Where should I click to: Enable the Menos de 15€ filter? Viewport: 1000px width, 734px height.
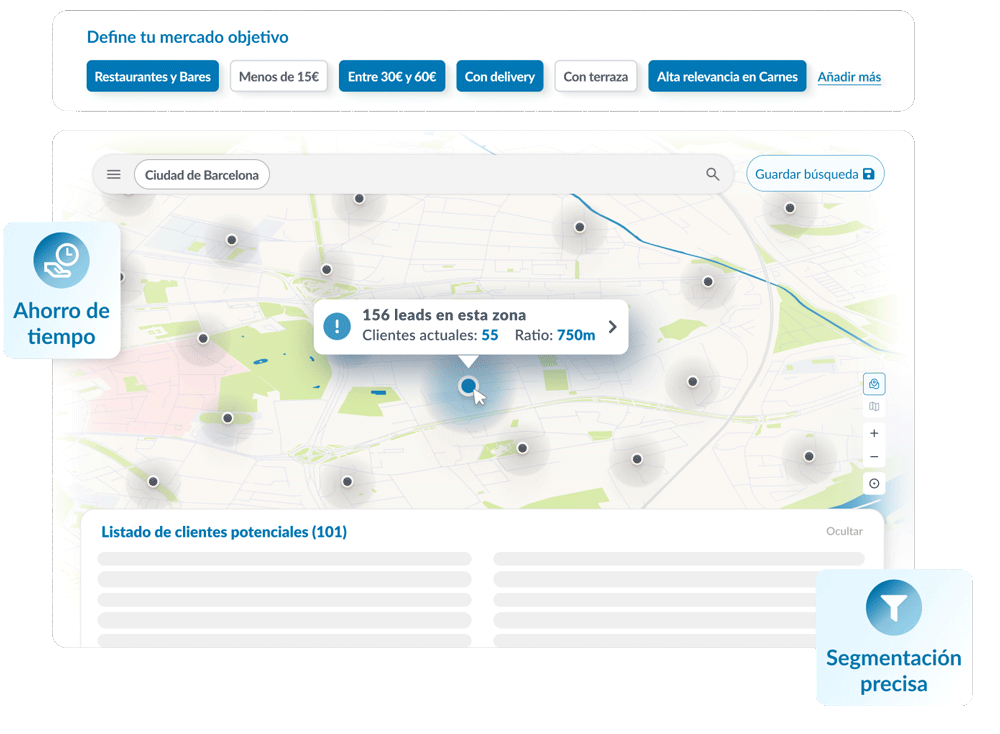(x=279, y=77)
